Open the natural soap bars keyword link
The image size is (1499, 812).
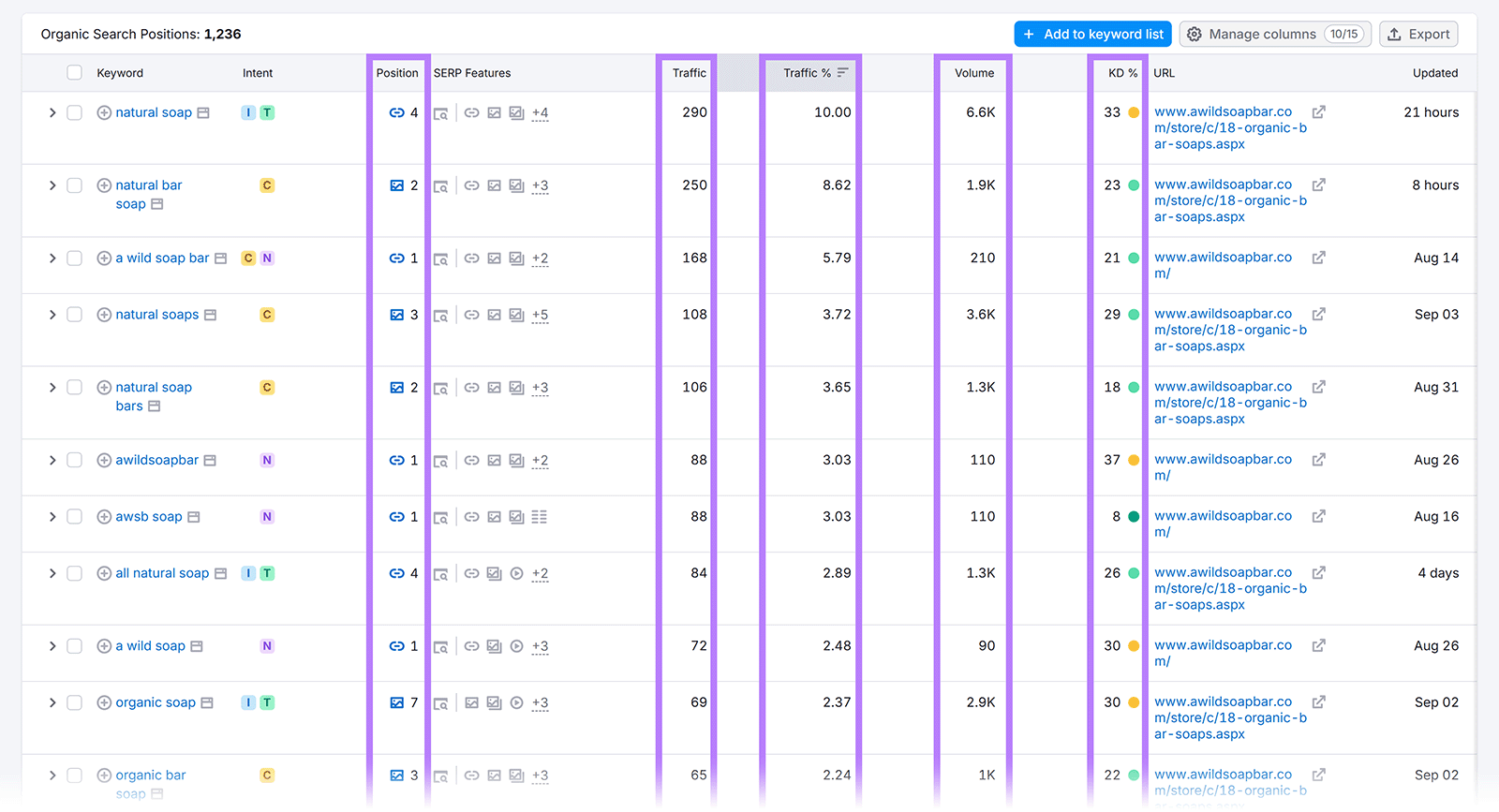click(x=153, y=388)
